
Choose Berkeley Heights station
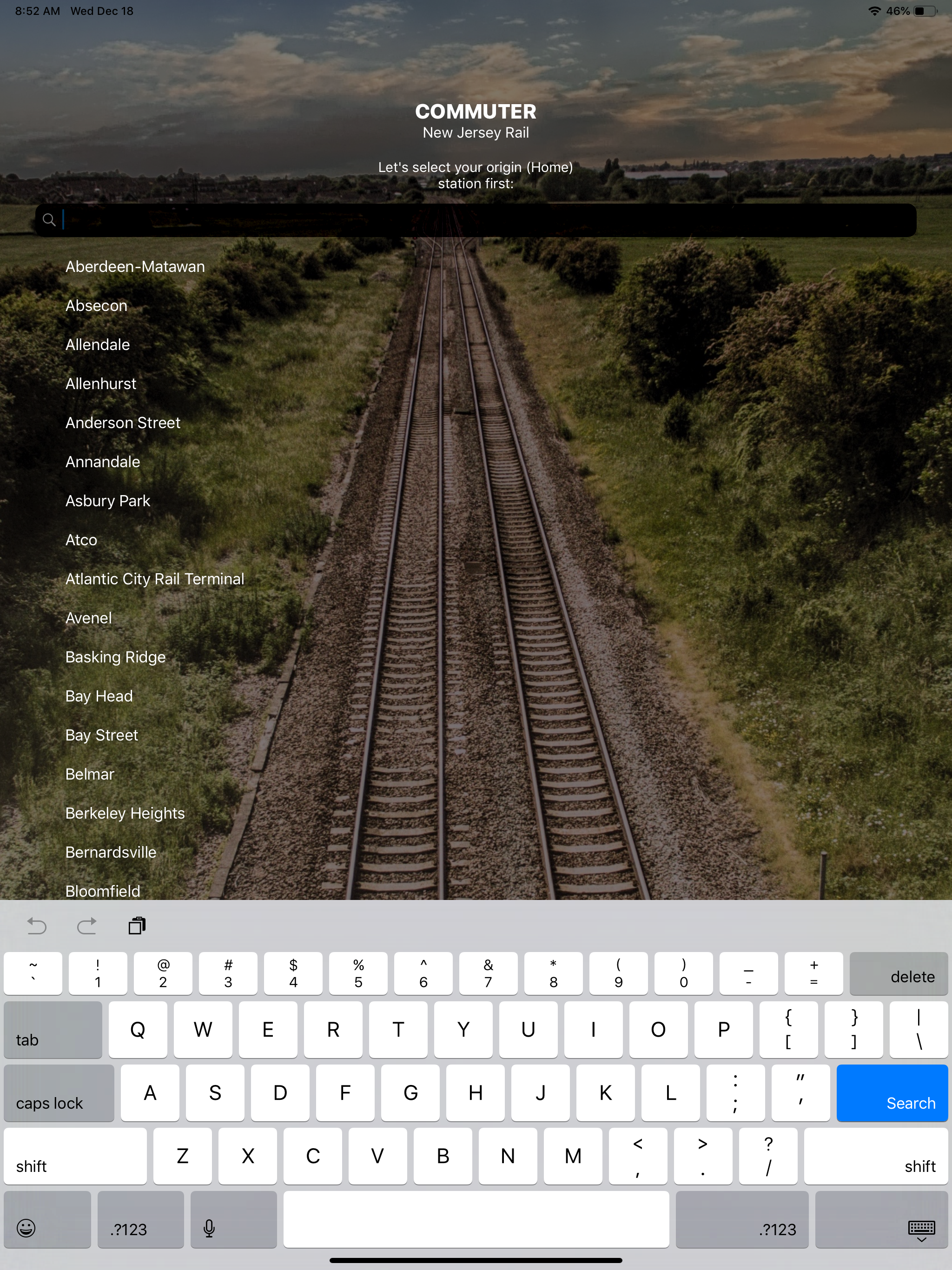pyautogui.click(x=125, y=813)
